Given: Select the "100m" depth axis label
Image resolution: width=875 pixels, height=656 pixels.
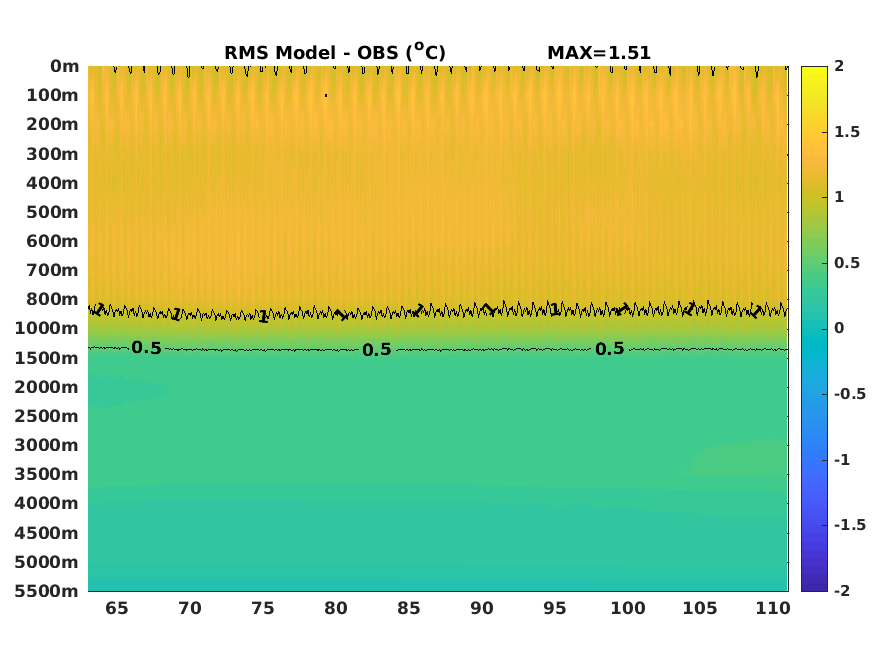Looking at the screenshot, I should (x=52, y=95).
